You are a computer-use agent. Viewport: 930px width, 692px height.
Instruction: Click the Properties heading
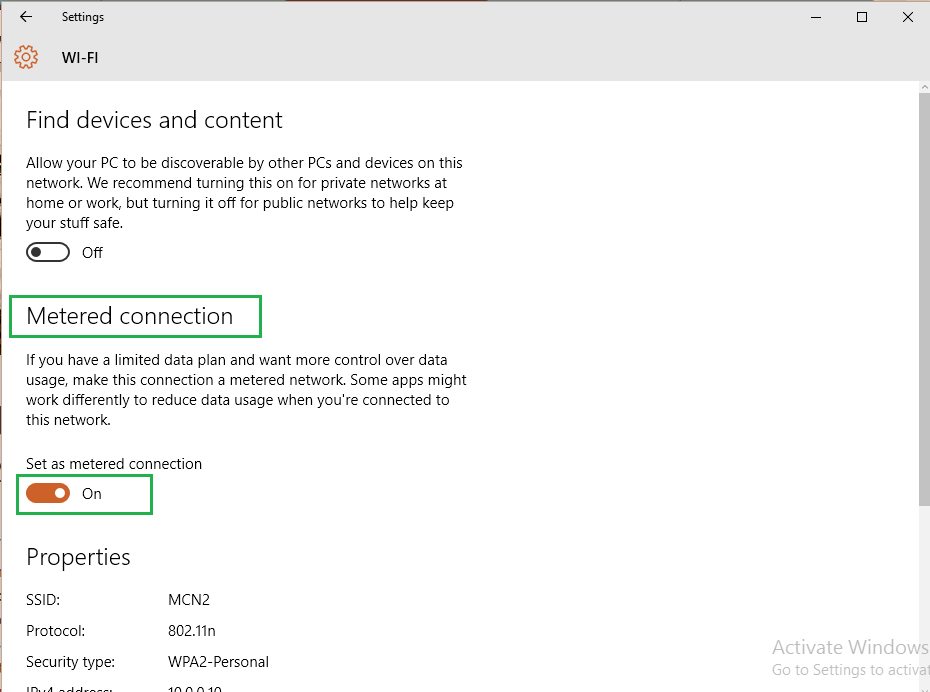coord(78,557)
